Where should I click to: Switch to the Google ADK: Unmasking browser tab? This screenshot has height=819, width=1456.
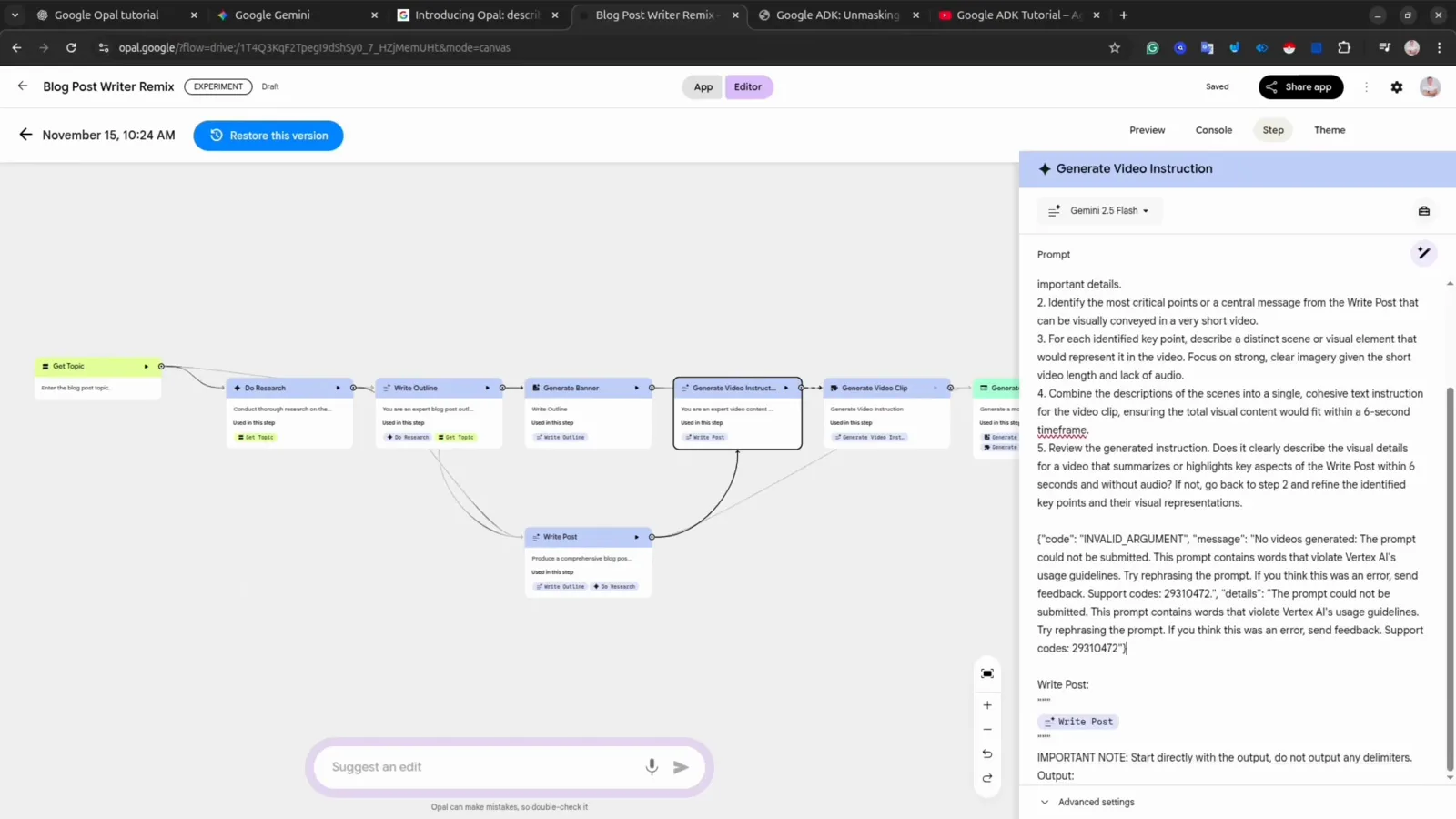(837, 15)
